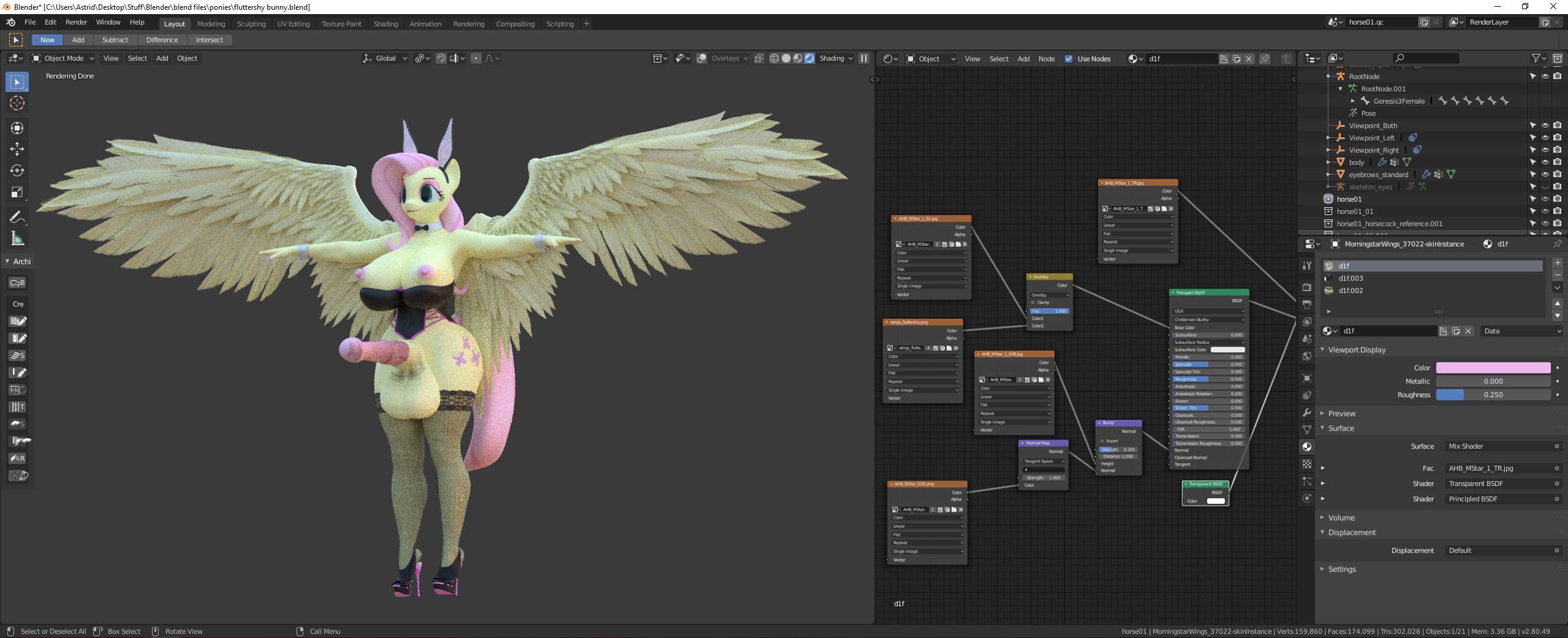Choose the Scale tool icon
Screen dimensions: 1568x638
click(x=17, y=192)
